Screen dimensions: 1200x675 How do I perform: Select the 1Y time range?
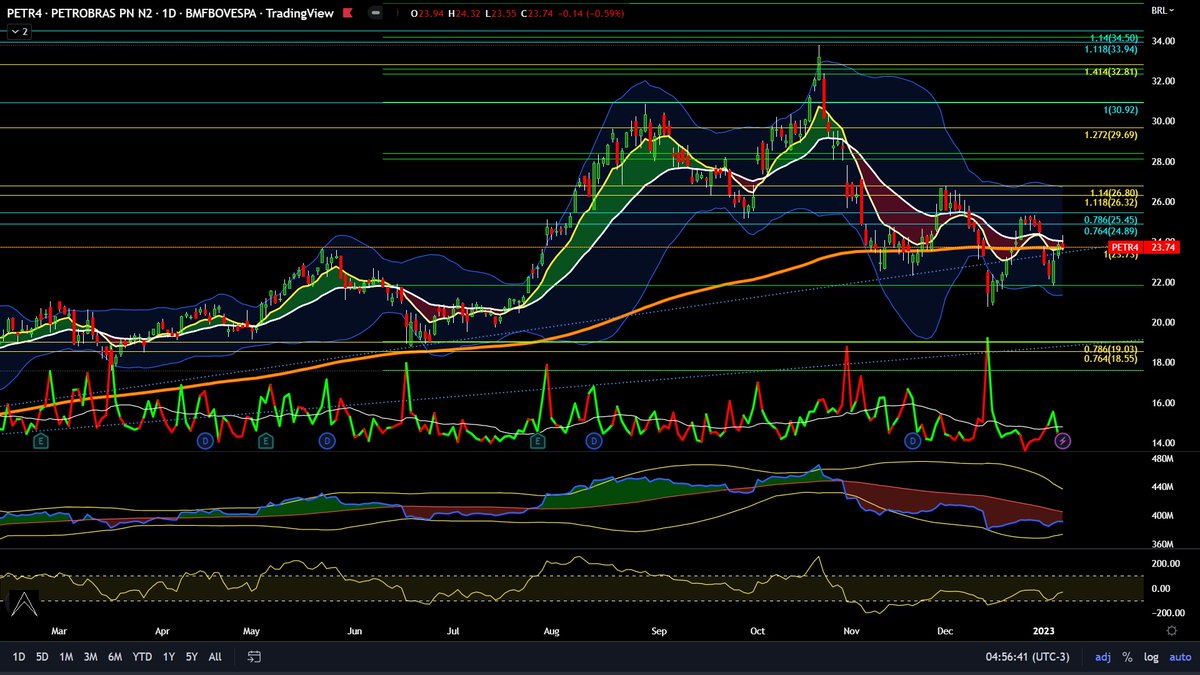click(x=169, y=657)
